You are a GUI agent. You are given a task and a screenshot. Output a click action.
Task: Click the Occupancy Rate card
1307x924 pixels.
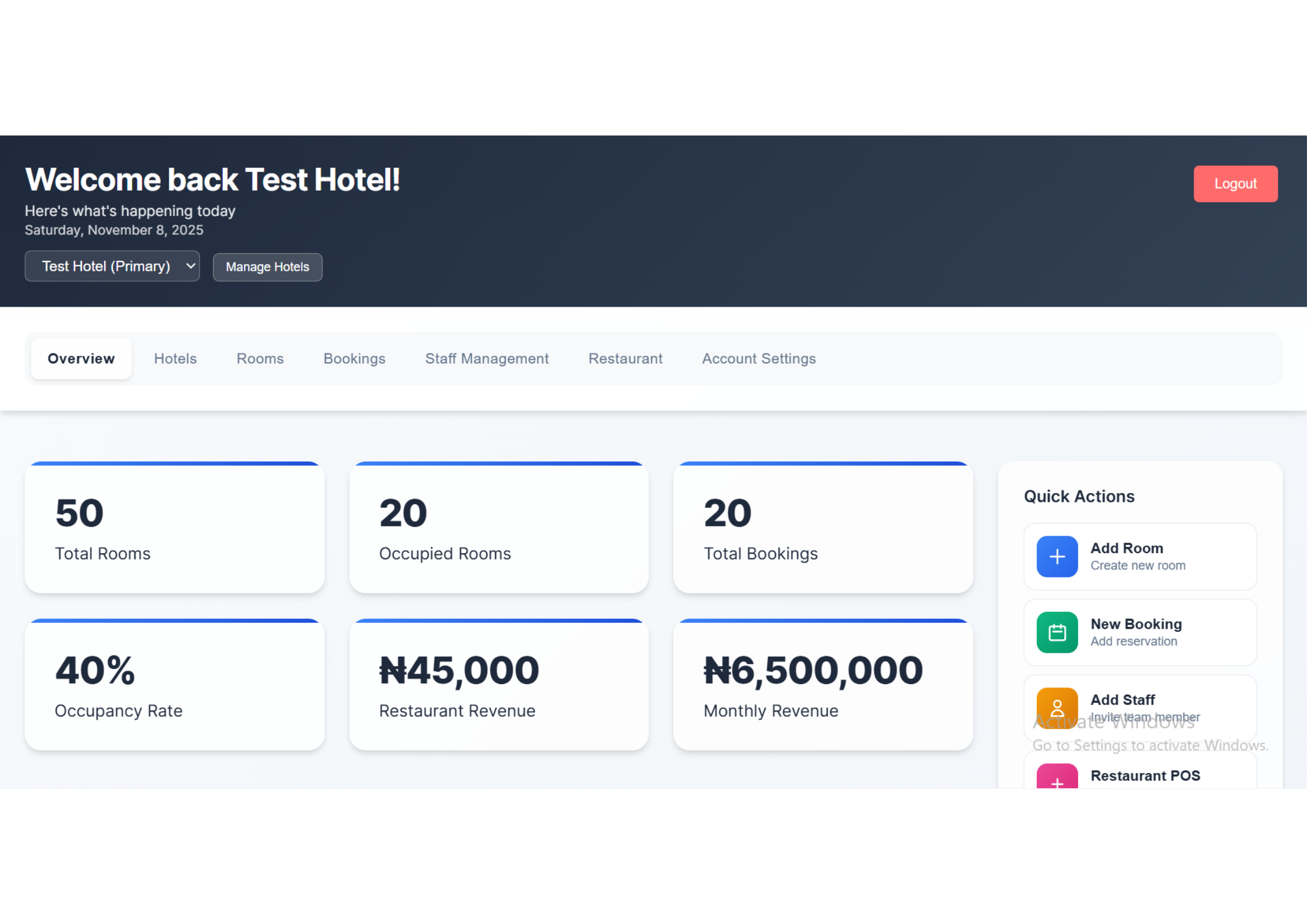174,685
